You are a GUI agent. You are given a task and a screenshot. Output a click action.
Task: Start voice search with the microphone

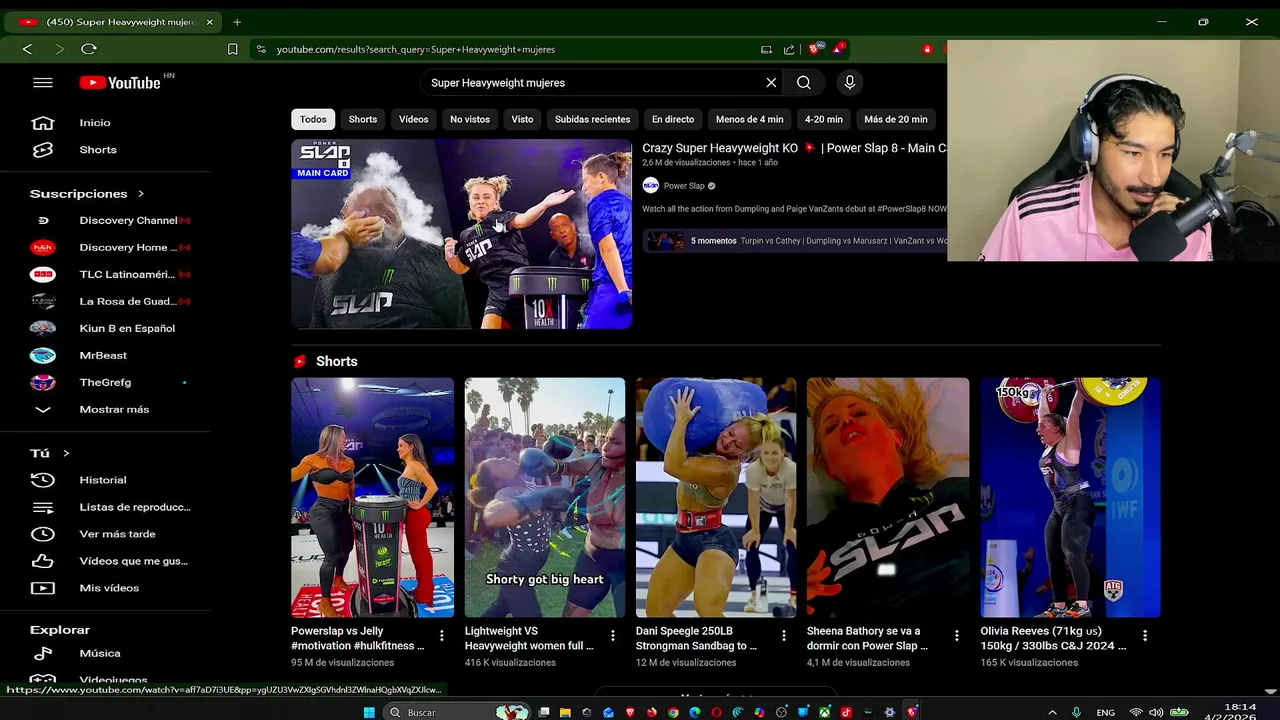tap(850, 83)
